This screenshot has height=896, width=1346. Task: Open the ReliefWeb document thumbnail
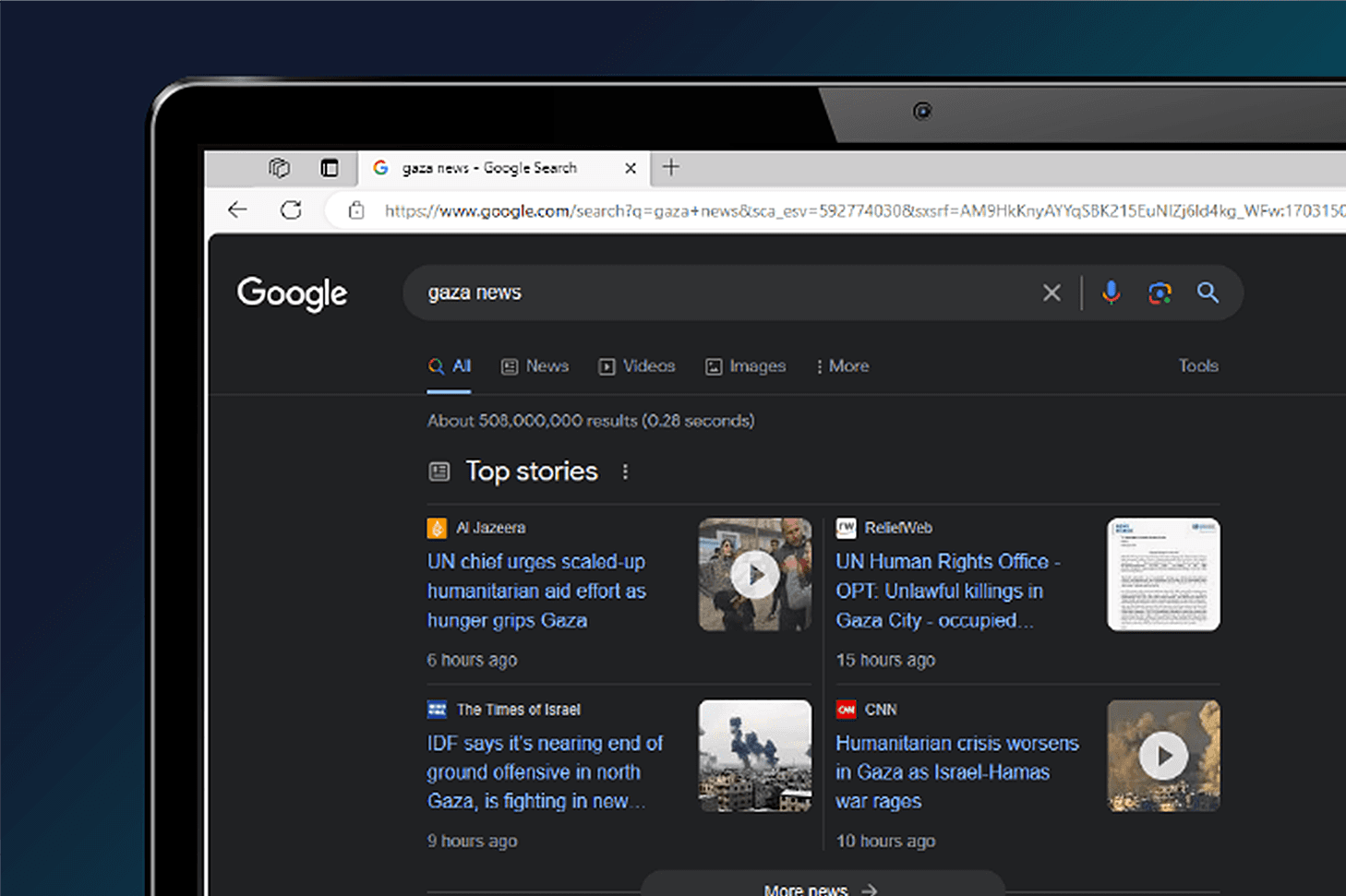[1163, 574]
